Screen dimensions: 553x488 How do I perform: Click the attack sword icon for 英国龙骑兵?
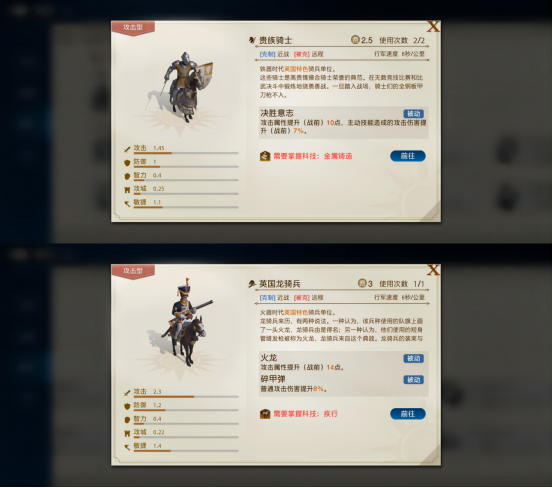(x=127, y=393)
